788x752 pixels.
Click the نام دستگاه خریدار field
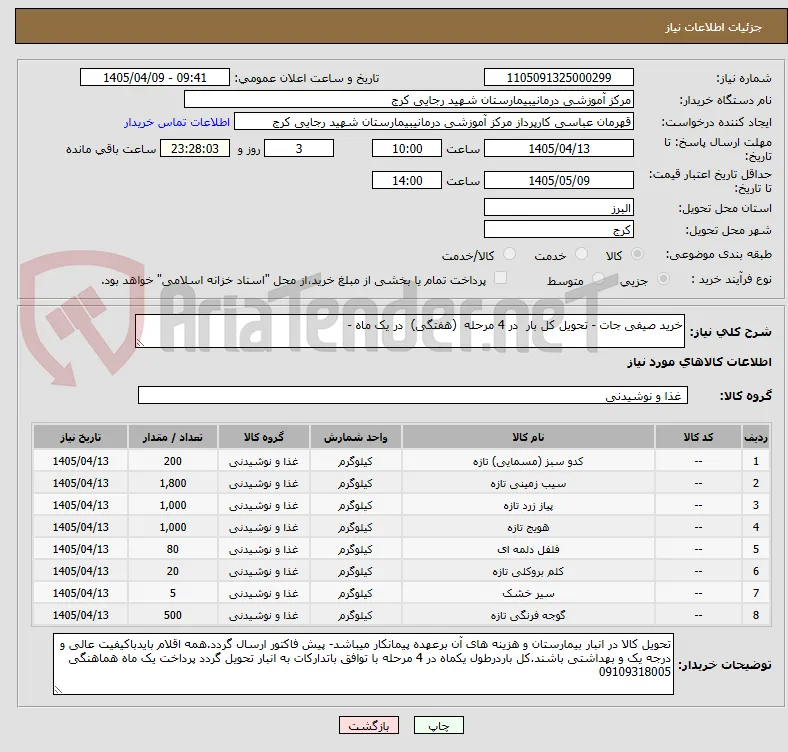click(409, 100)
